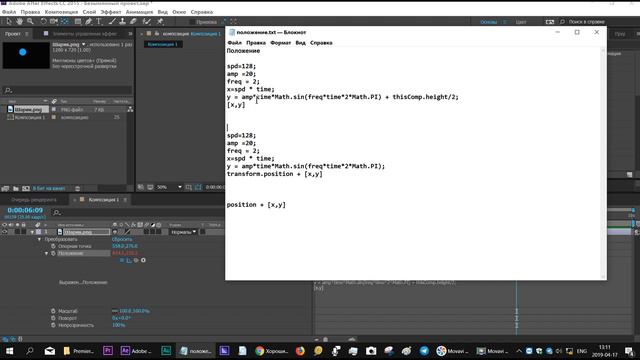
Task: Open Notepad's Формат menu
Action: (280, 42)
